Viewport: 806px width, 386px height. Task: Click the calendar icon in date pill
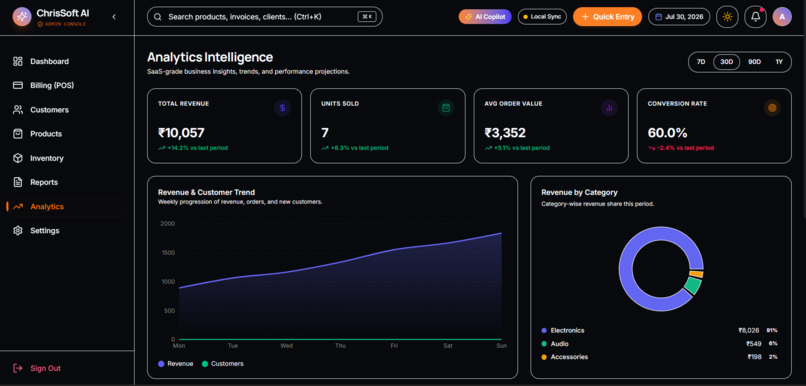[x=659, y=17]
